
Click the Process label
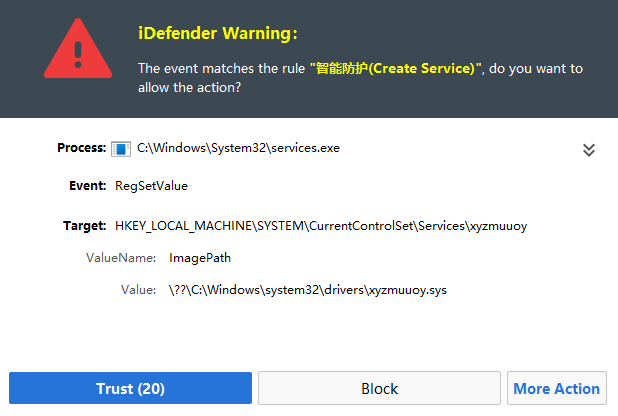(x=82, y=148)
